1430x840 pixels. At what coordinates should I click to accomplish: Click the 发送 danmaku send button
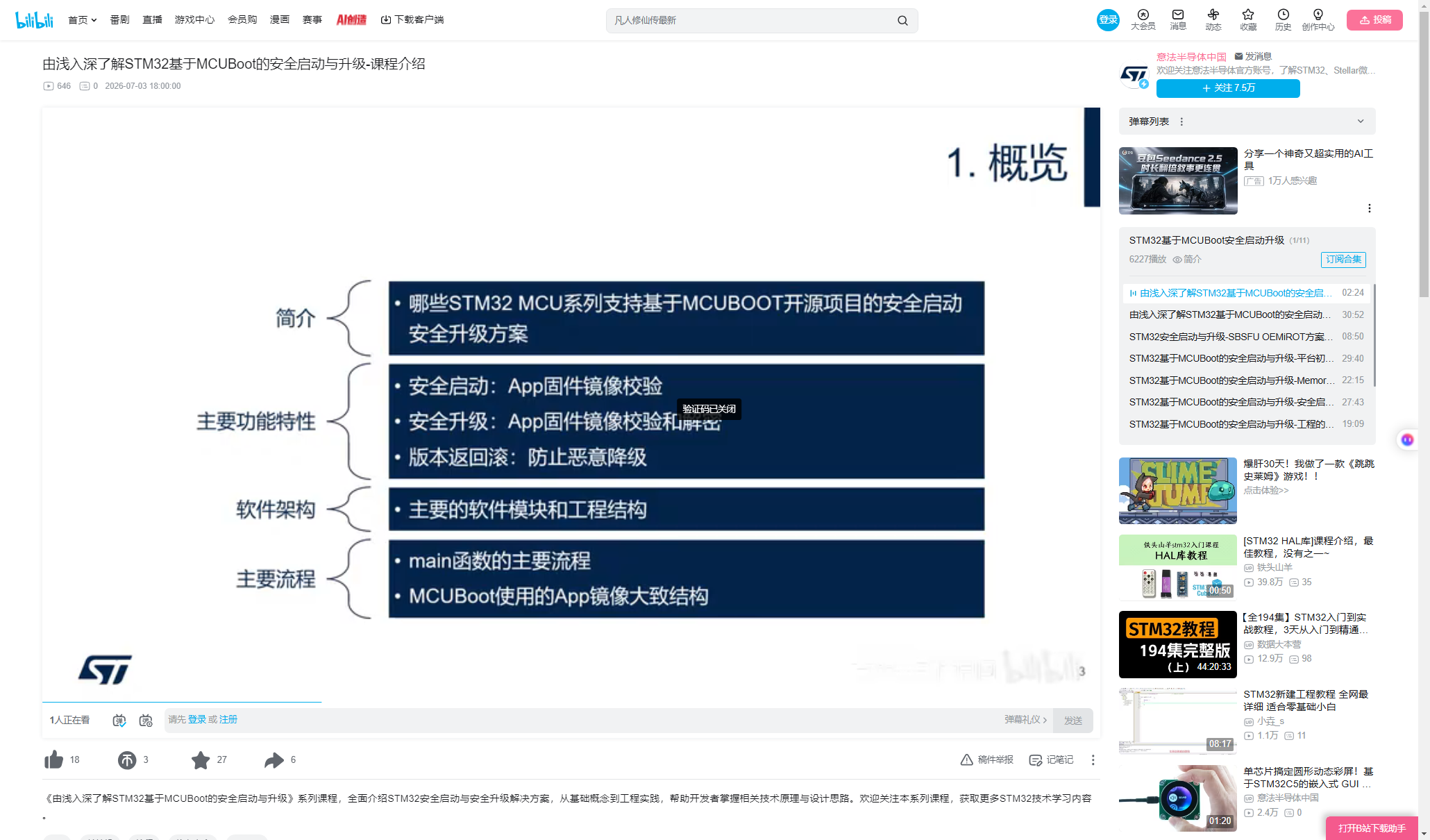pos(1073,721)
